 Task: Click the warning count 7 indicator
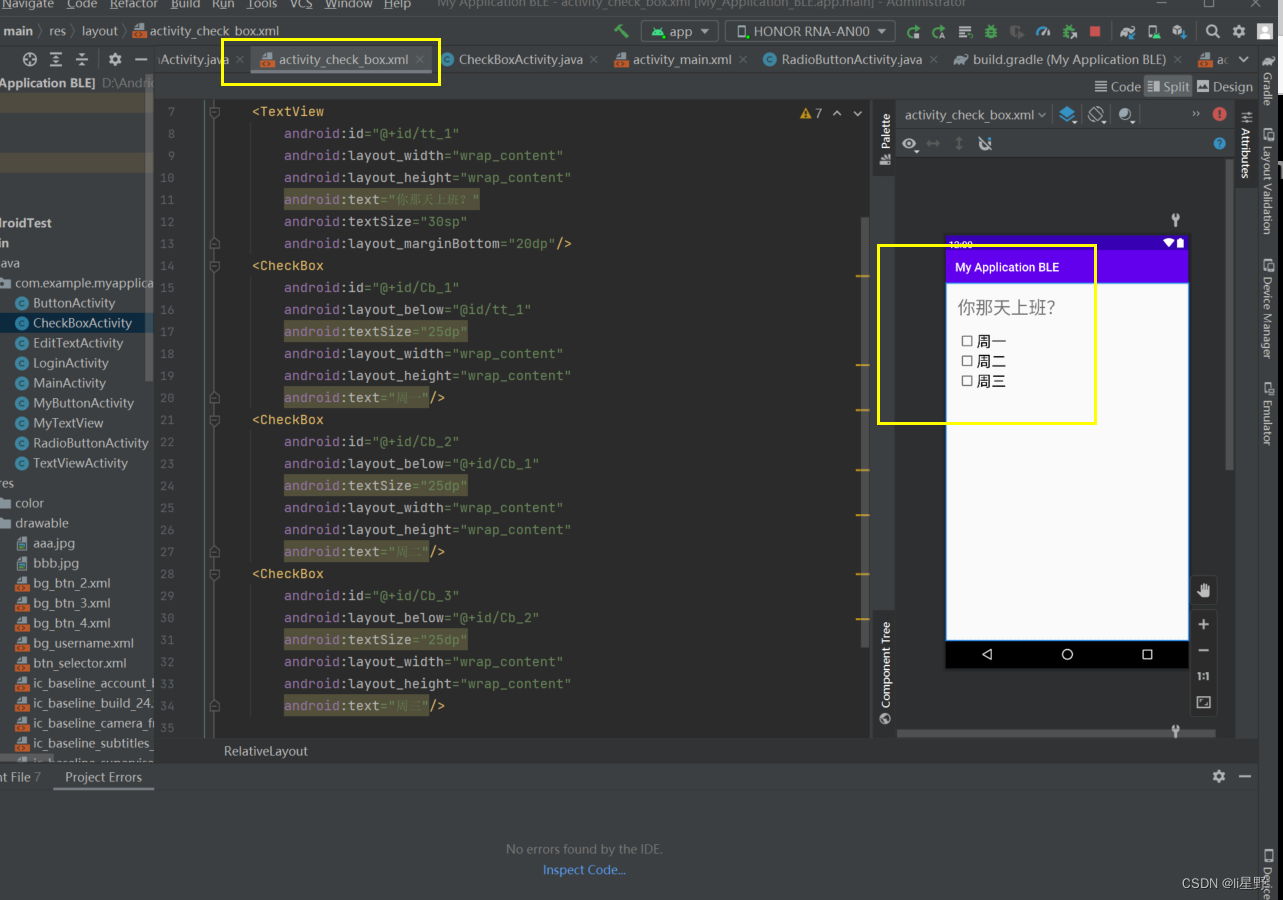(x=811, y=114)
